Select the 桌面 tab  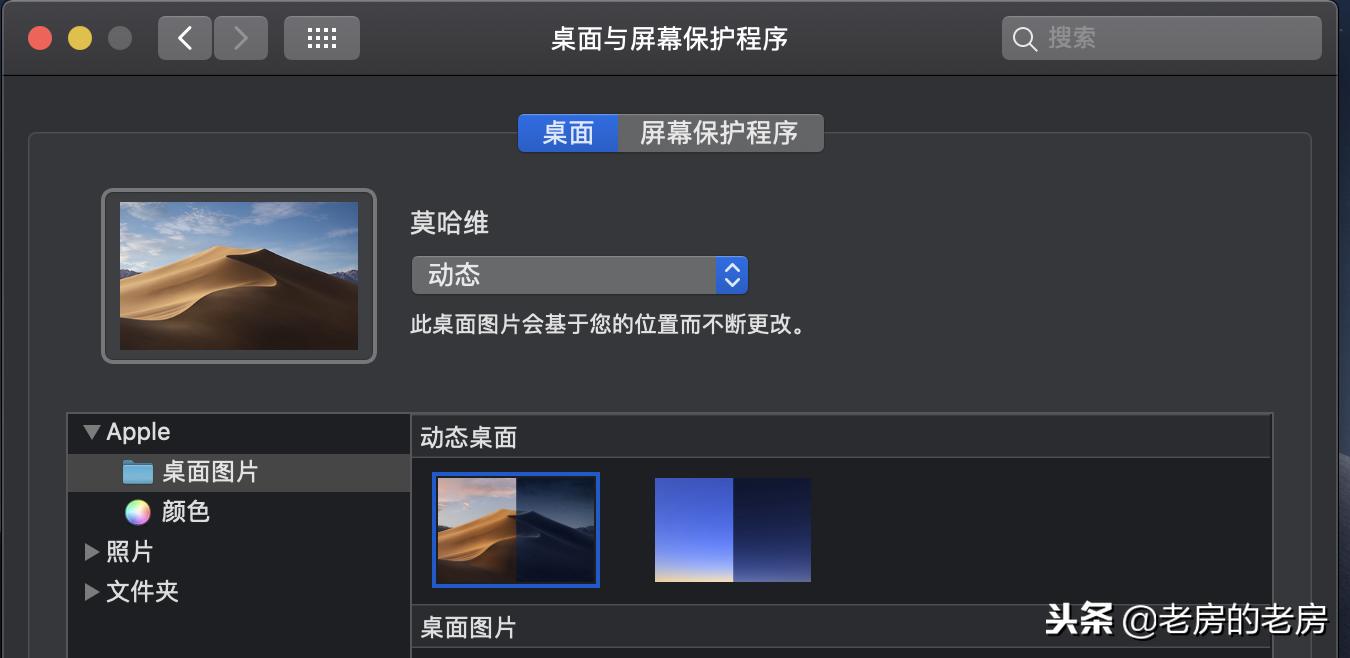(568, 133)
